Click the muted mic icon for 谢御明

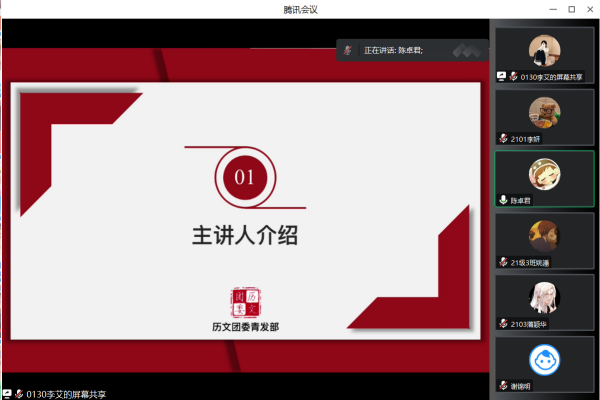(x=504, y=386)
